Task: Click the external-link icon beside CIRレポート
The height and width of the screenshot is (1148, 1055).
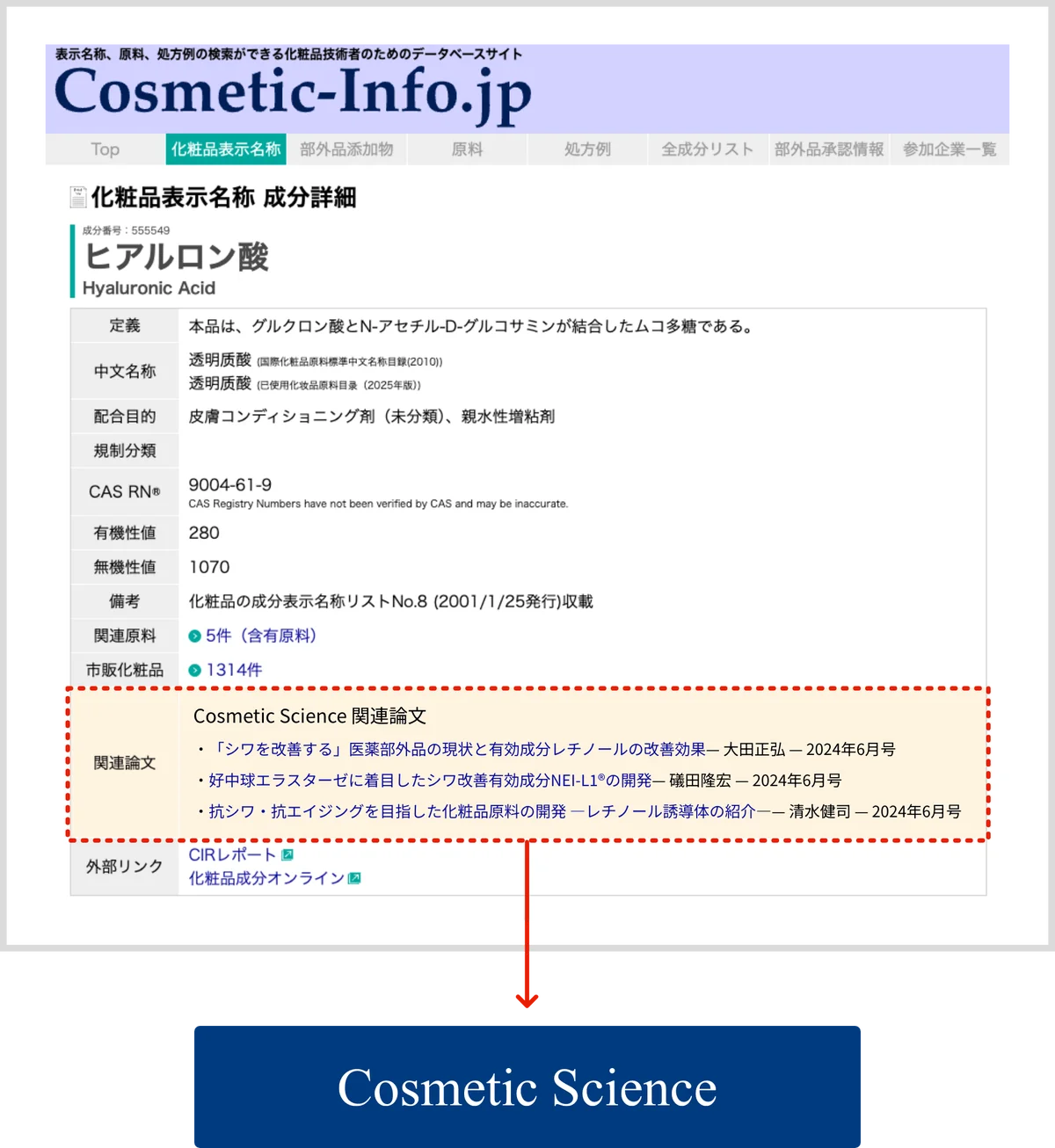Action: click(x=287, y=854)
